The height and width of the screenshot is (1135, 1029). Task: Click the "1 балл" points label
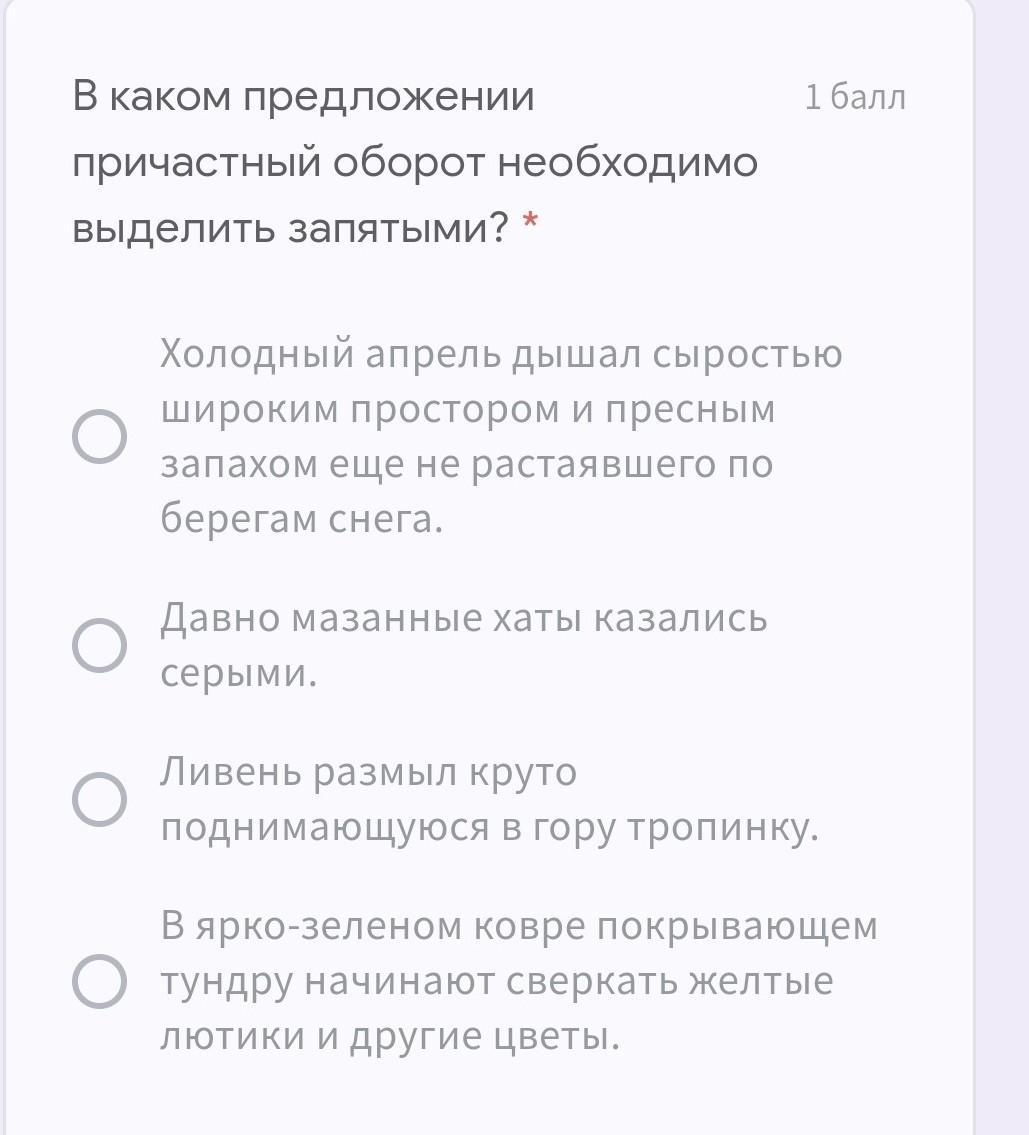coord(855,97)
